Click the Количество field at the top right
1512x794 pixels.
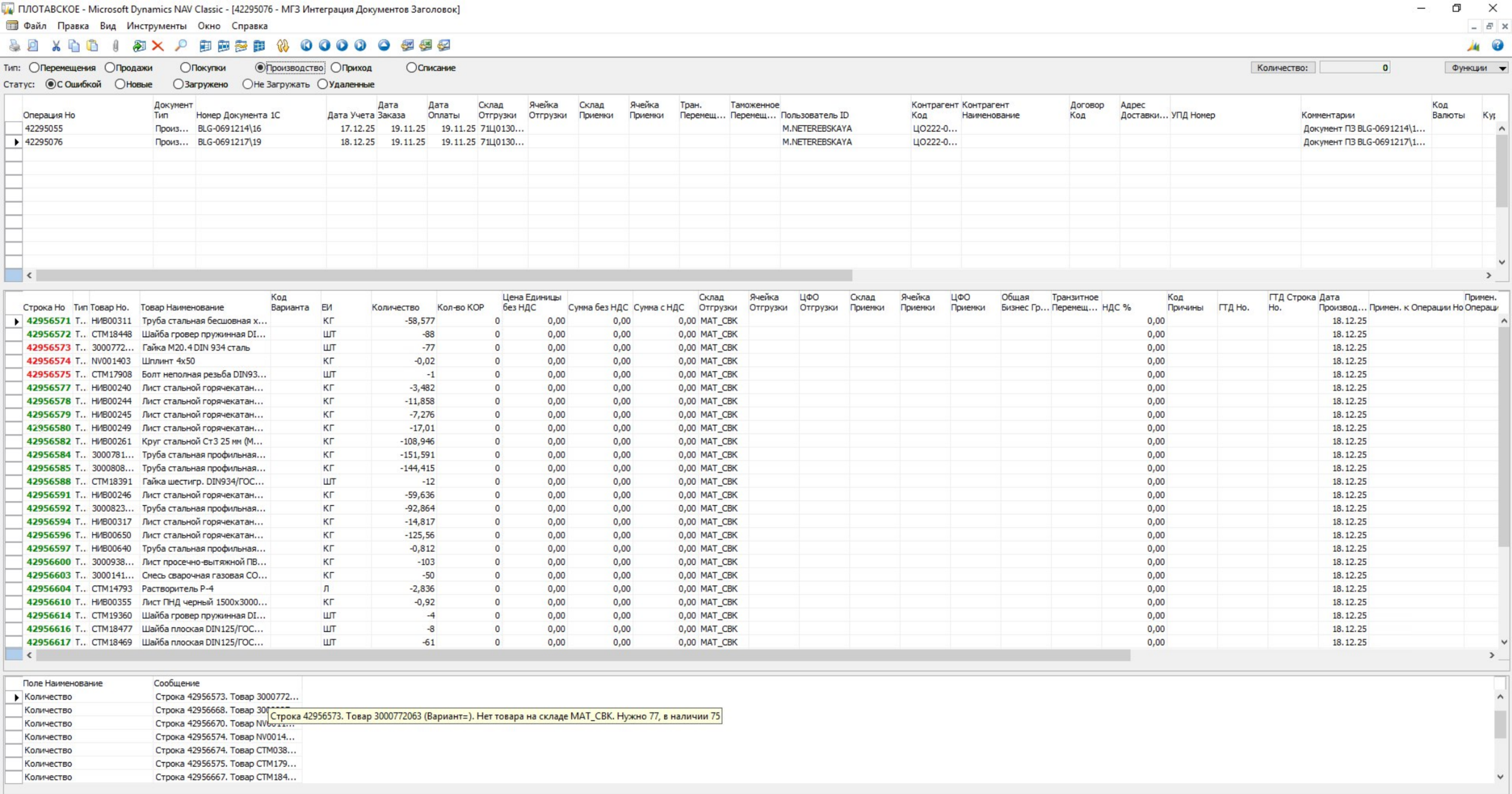click(1354, 68)
